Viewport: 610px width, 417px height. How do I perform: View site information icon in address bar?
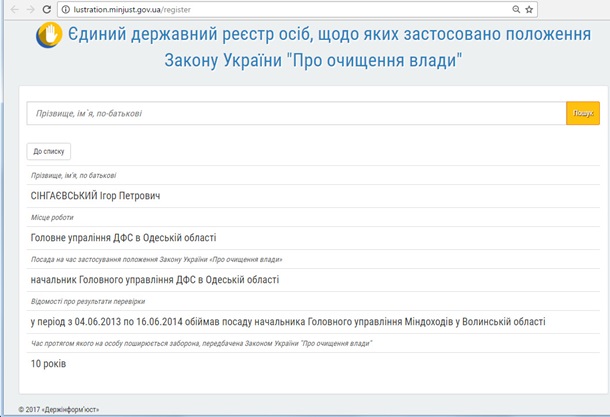click(65, 8)
